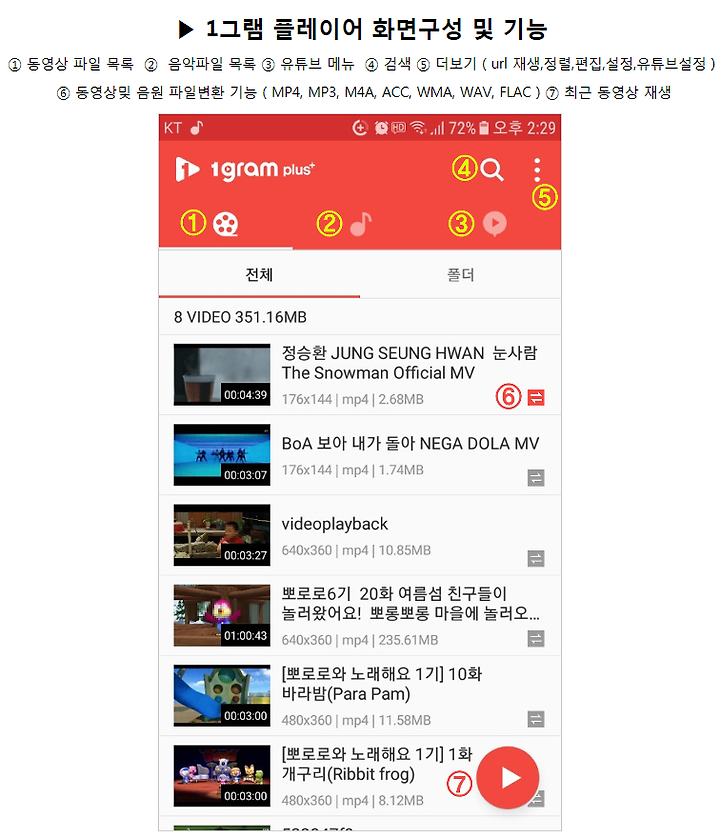Tap the 640x360 | mp4 | 10.85MB details
720x837 pixels.
click(356, 550)
